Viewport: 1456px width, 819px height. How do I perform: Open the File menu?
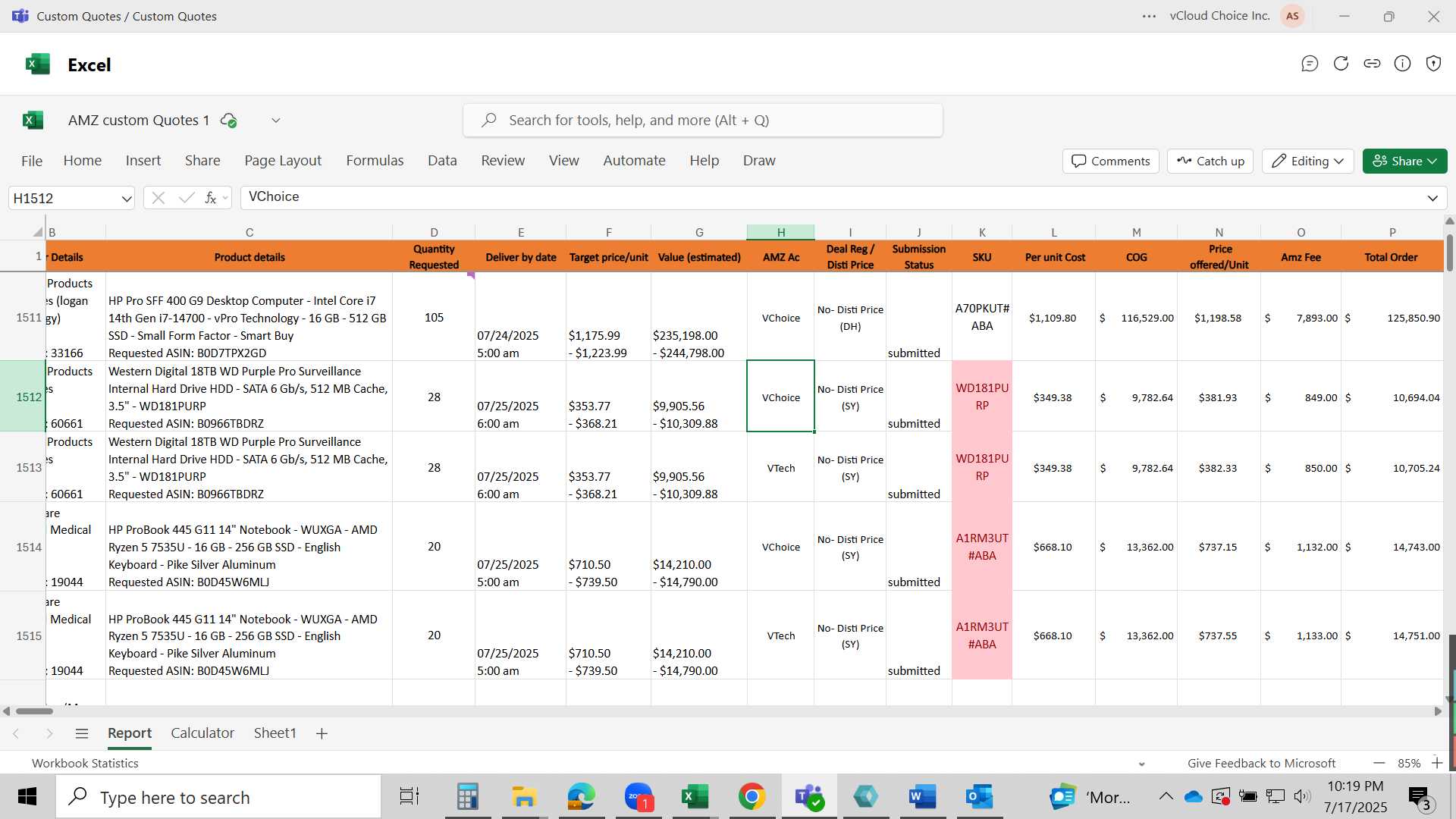pyautogui.click(x=32, y=161)
